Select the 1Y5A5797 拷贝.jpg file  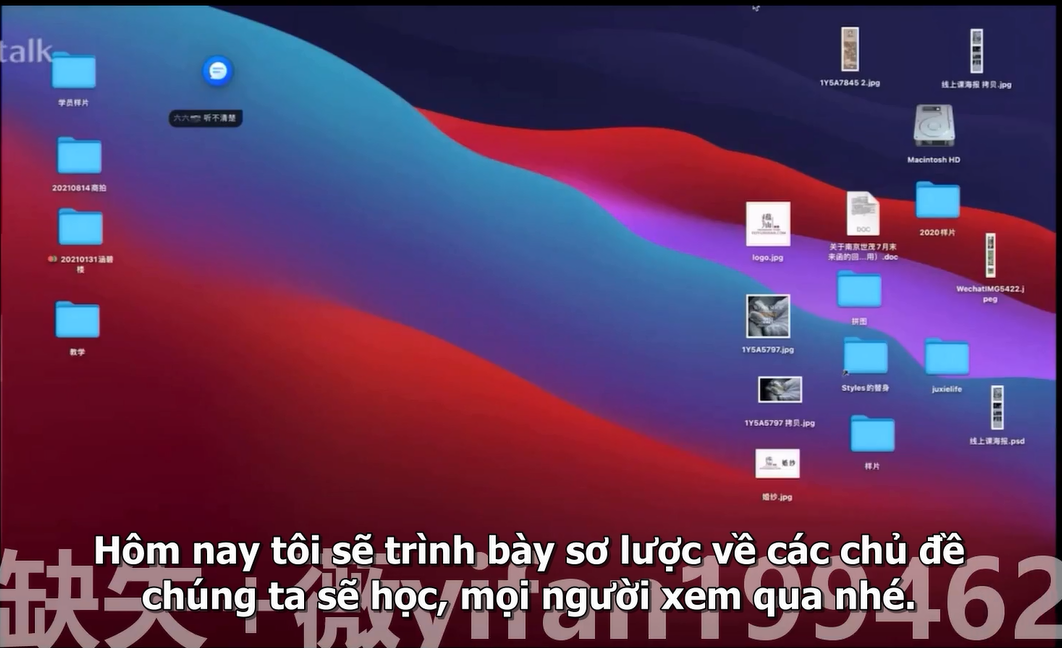click(779, 390)
